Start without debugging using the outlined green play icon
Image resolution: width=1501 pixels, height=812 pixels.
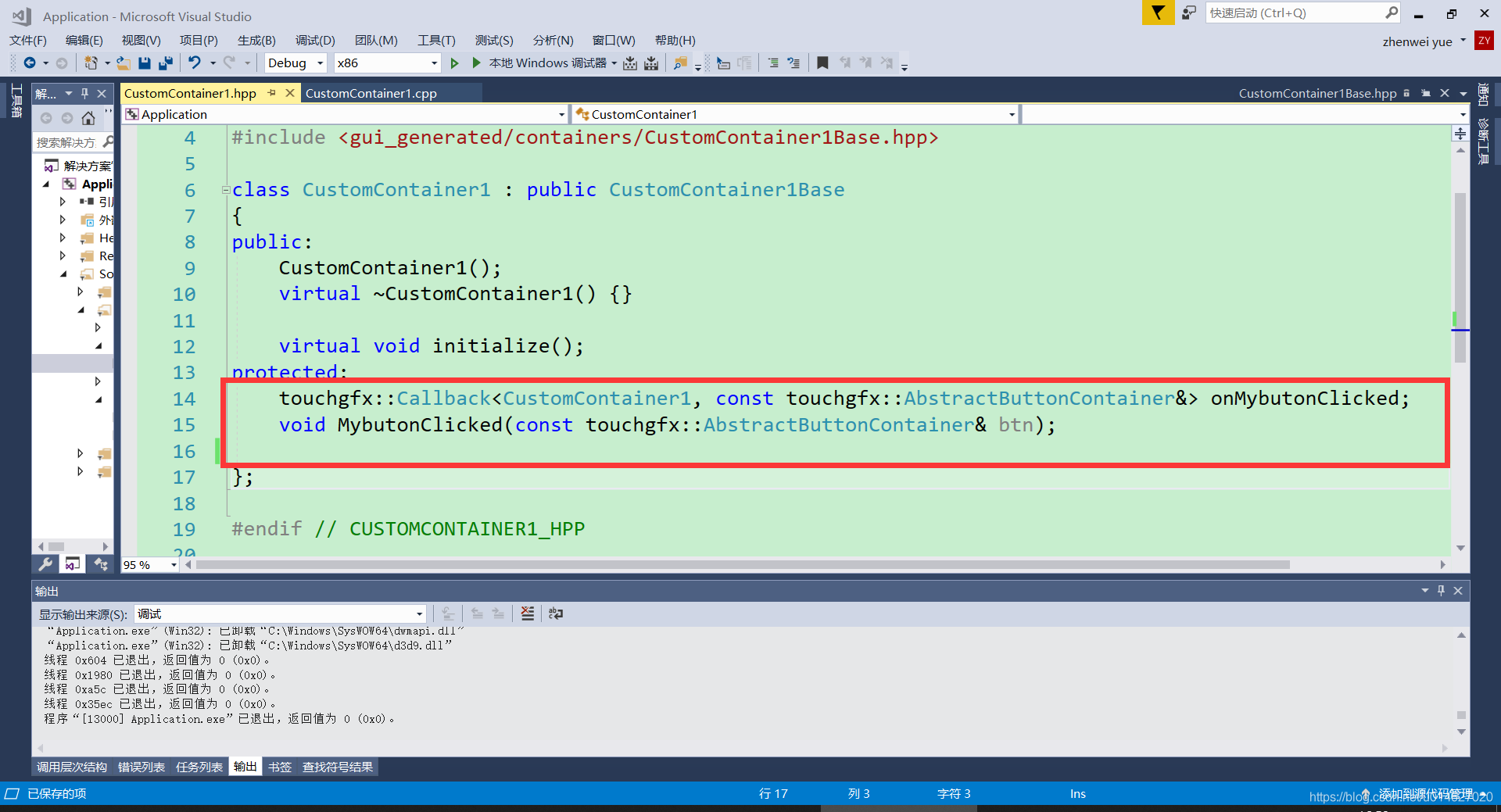pyautogui.click(x=455, y=63)
